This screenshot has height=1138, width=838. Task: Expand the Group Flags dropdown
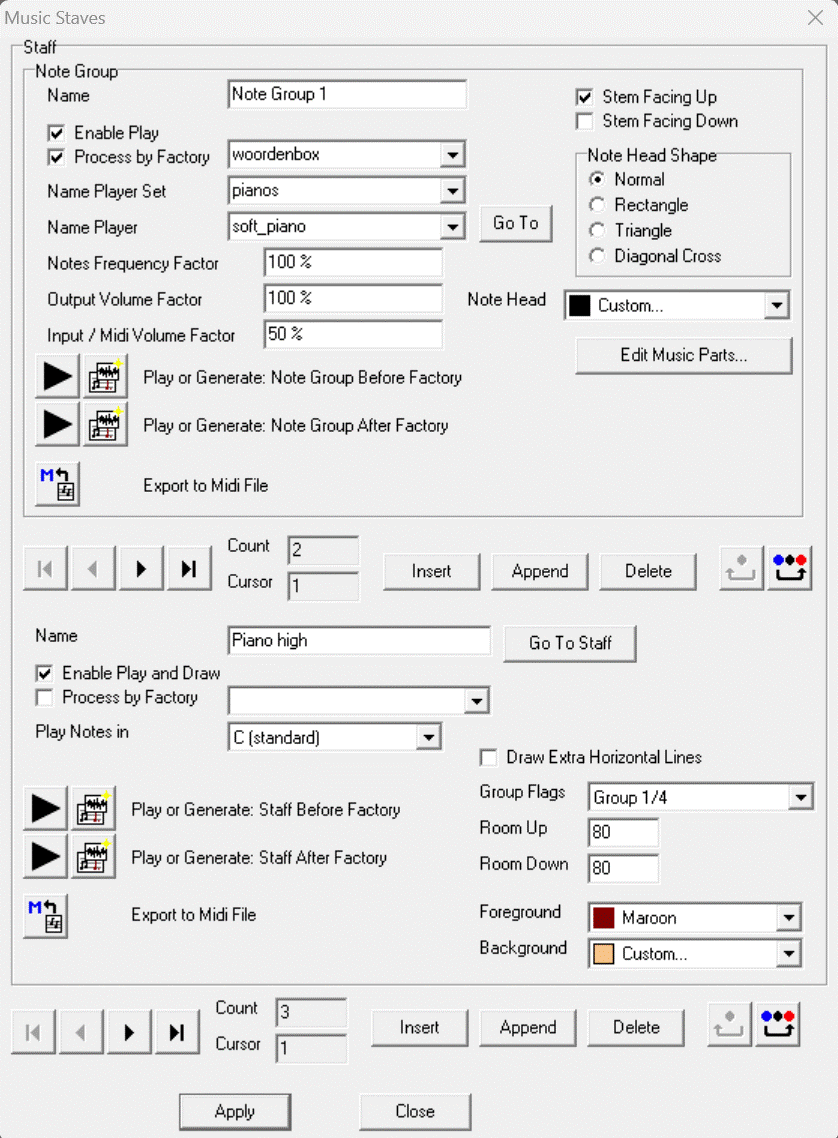(x=800, y=797)
